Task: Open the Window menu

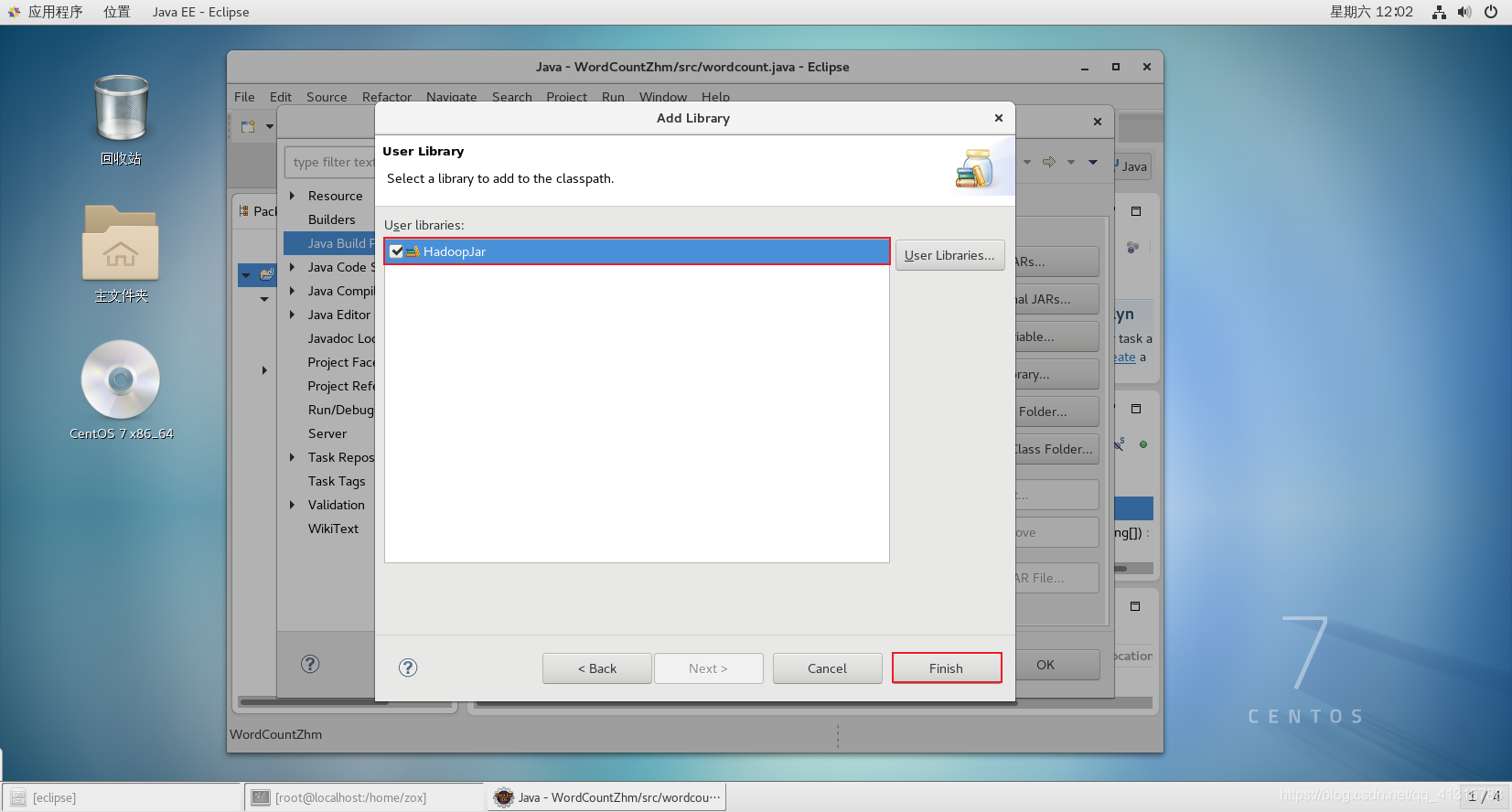Action: [x=663, y=97]
